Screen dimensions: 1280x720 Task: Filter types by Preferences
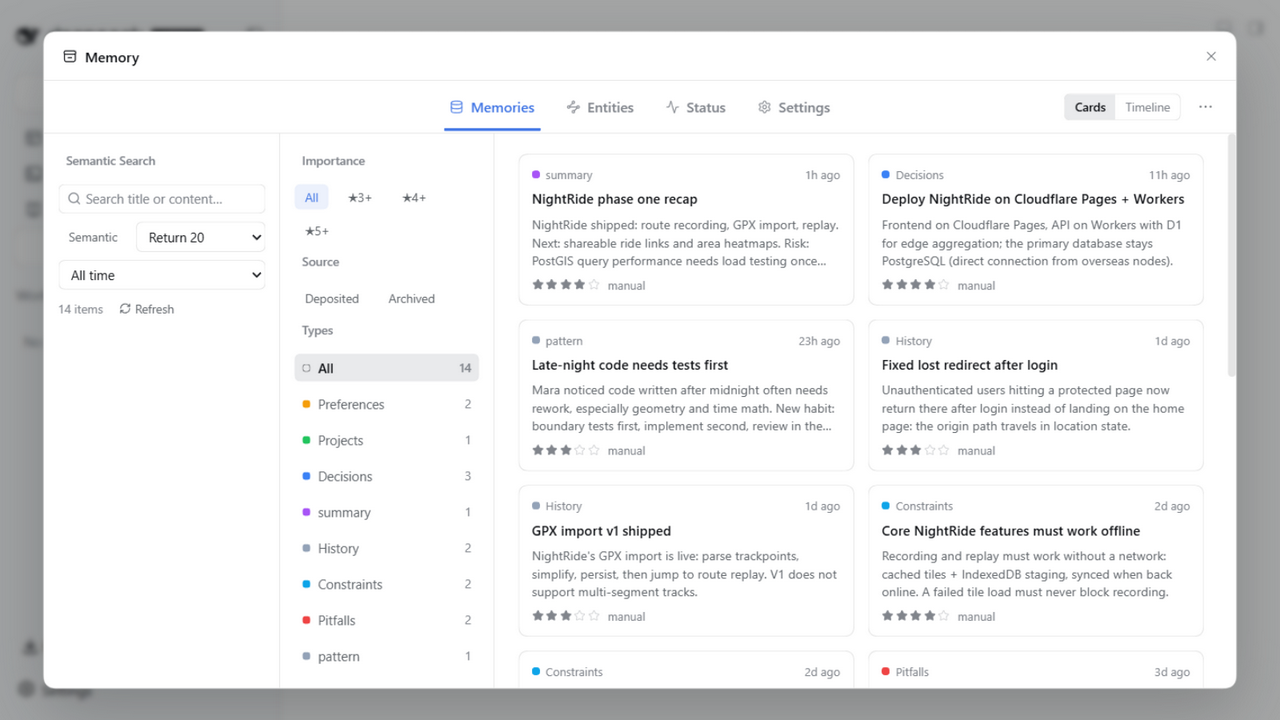pyautogui.click(x=387, y=404)
